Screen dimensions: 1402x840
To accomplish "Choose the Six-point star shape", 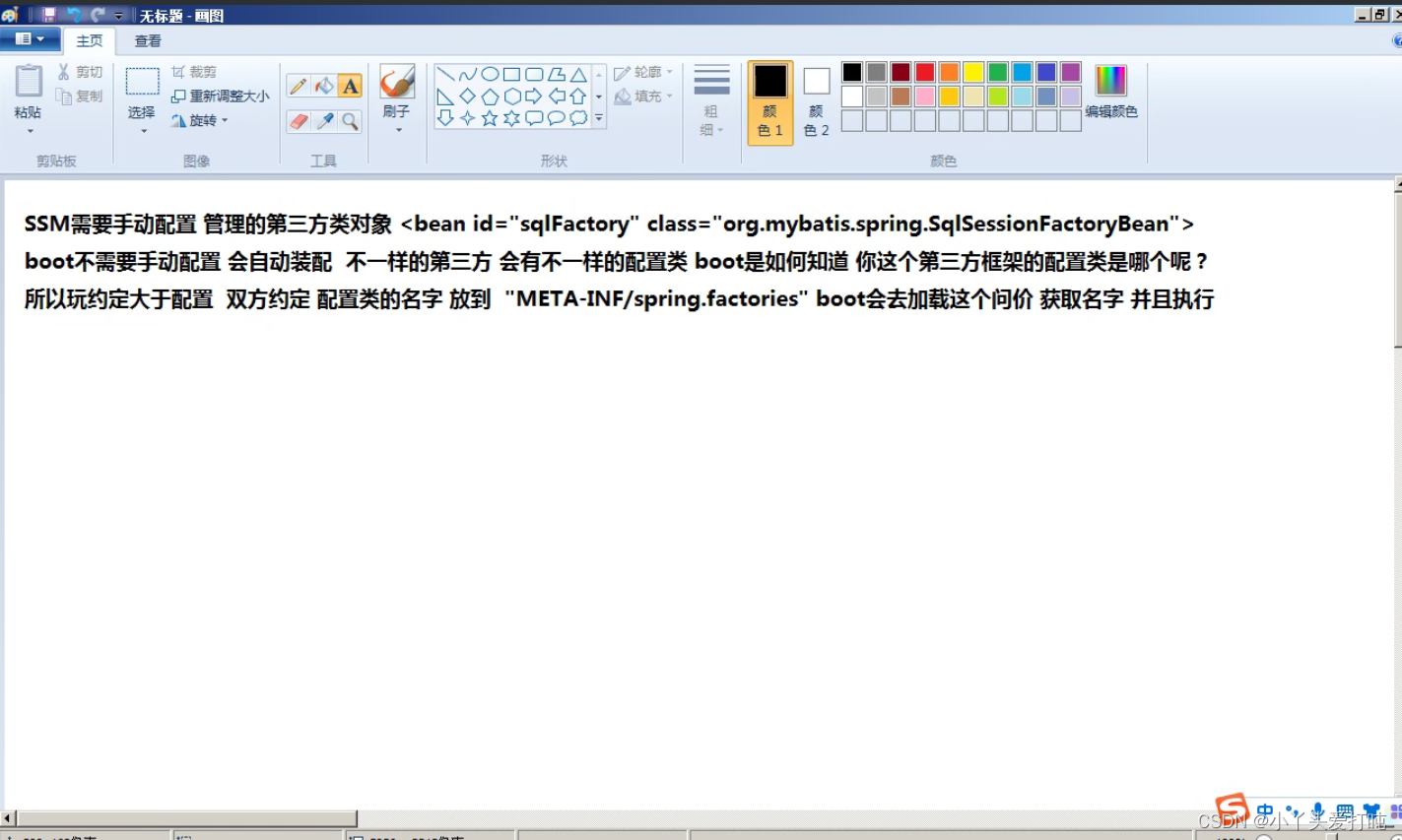I will point(512,118).
